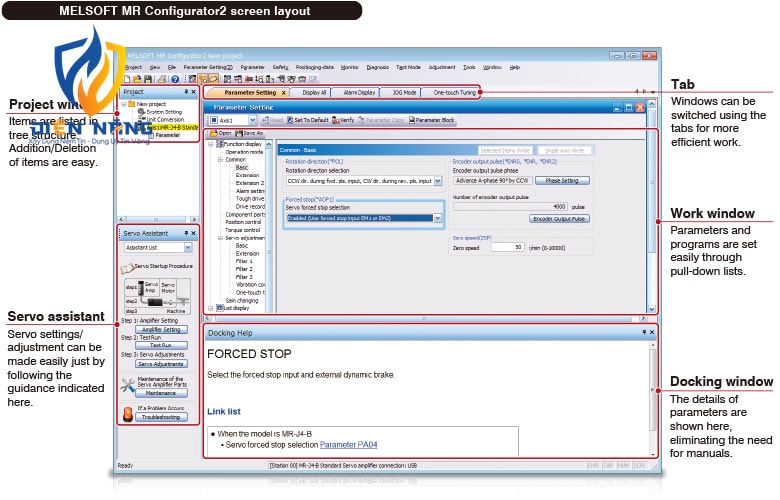Click the wrench maintenance icon
The image size is (780, 500).
point(128,385)
